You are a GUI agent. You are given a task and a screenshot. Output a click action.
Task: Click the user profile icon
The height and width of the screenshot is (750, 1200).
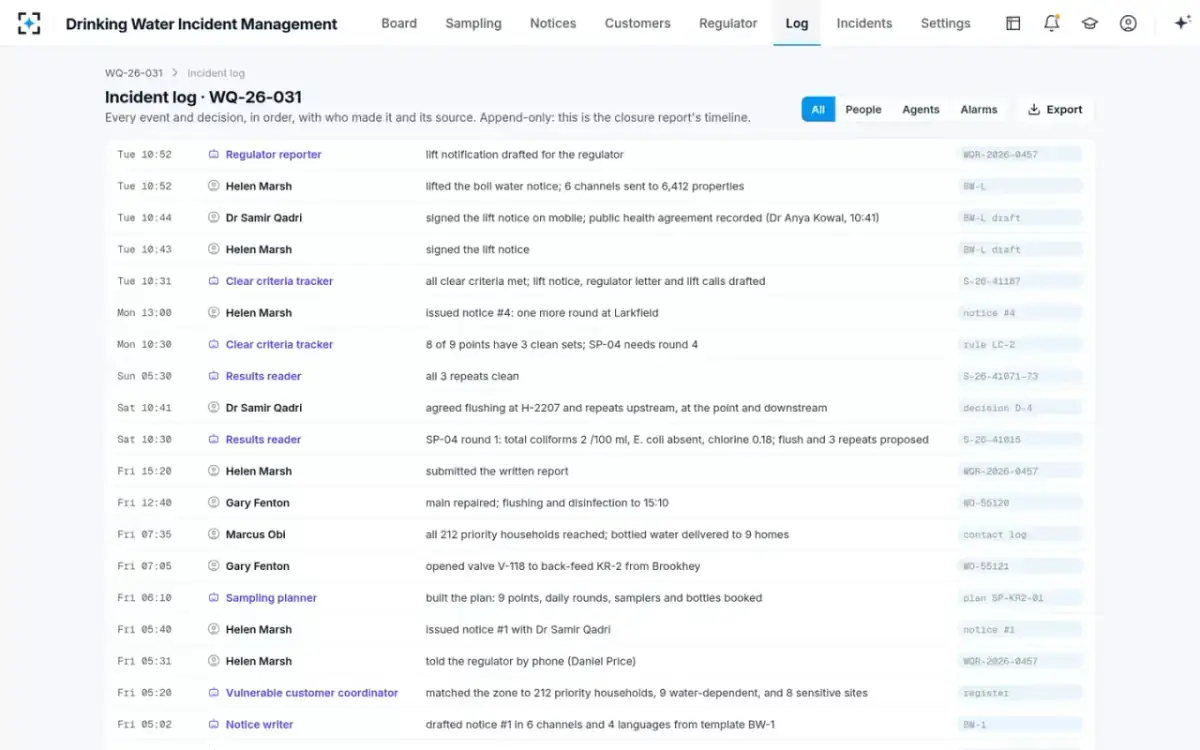pyautogui.click(x=1128, y=23)
